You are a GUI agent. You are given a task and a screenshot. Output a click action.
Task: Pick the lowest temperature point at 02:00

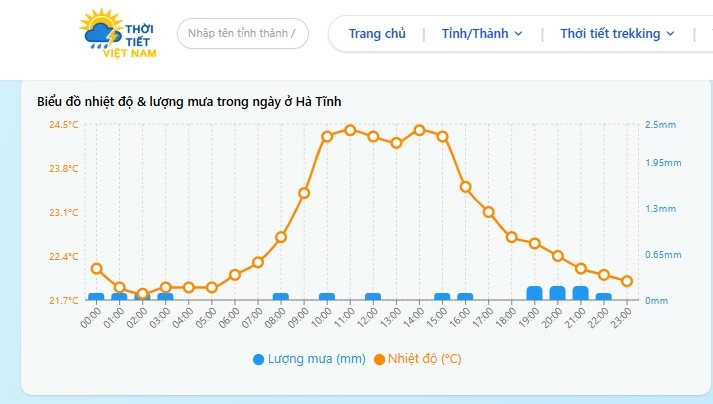click(142, 294)
